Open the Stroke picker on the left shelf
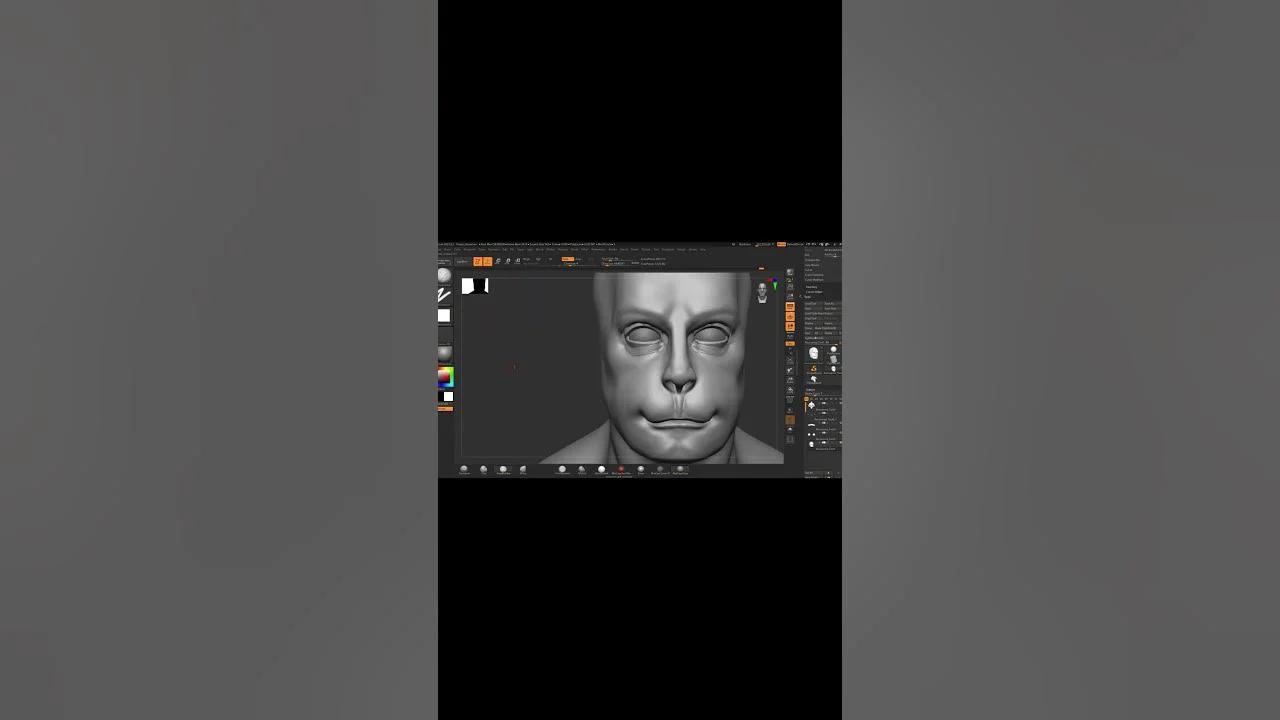This screenshot has width=1280, height=720. tap(443, 293)
